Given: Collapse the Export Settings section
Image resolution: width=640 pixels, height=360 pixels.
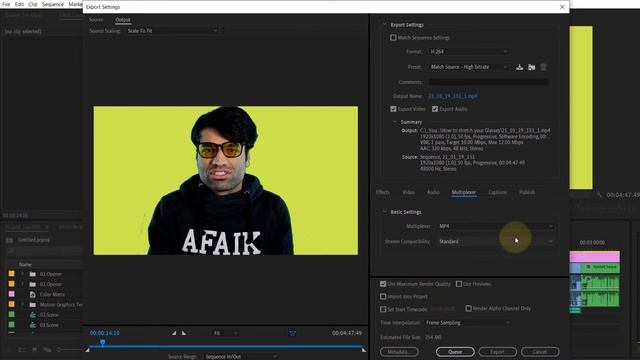Looking at the screenshot, I should pos(384,24).
